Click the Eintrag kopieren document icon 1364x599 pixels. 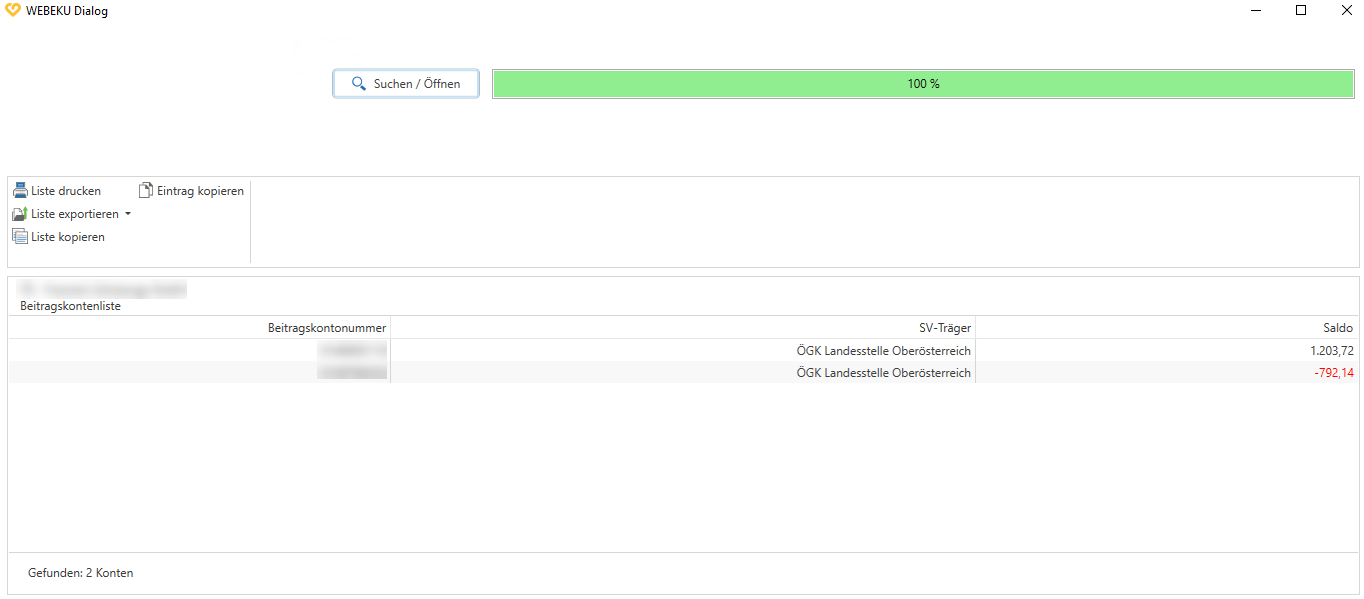(145, 190)
